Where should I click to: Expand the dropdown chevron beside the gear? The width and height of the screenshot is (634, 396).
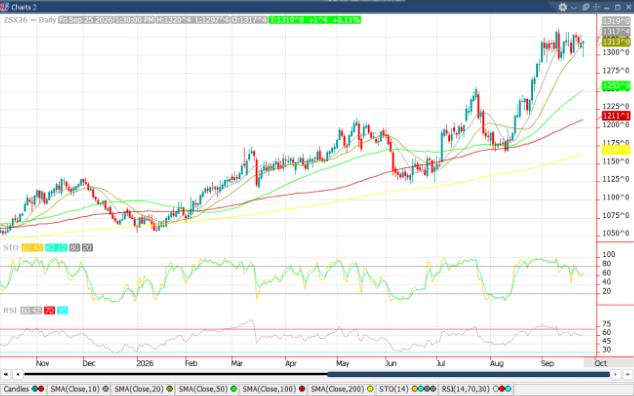click(x=574, y=7)
